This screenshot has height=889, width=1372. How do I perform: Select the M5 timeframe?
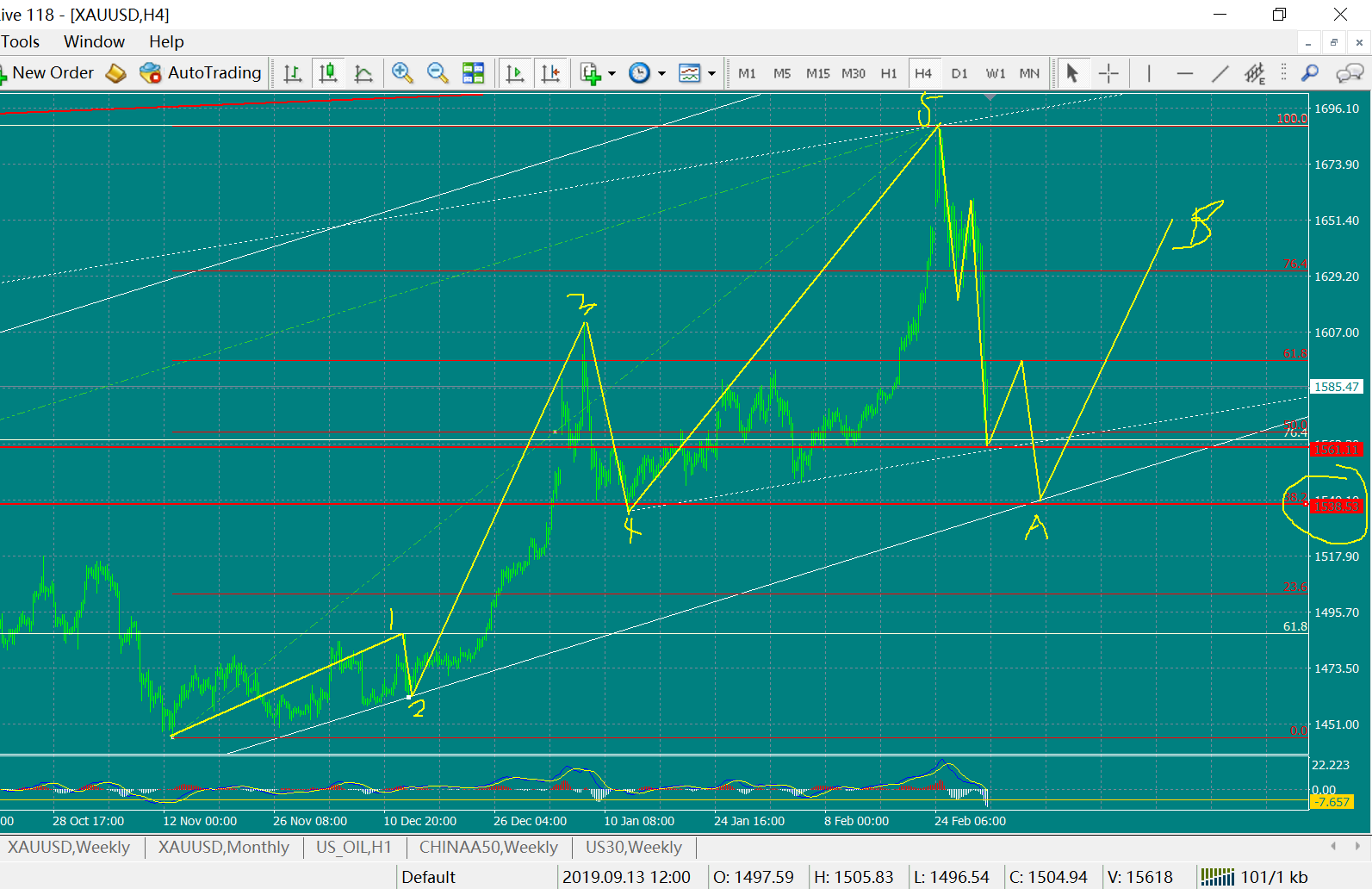tap(782, 73)
